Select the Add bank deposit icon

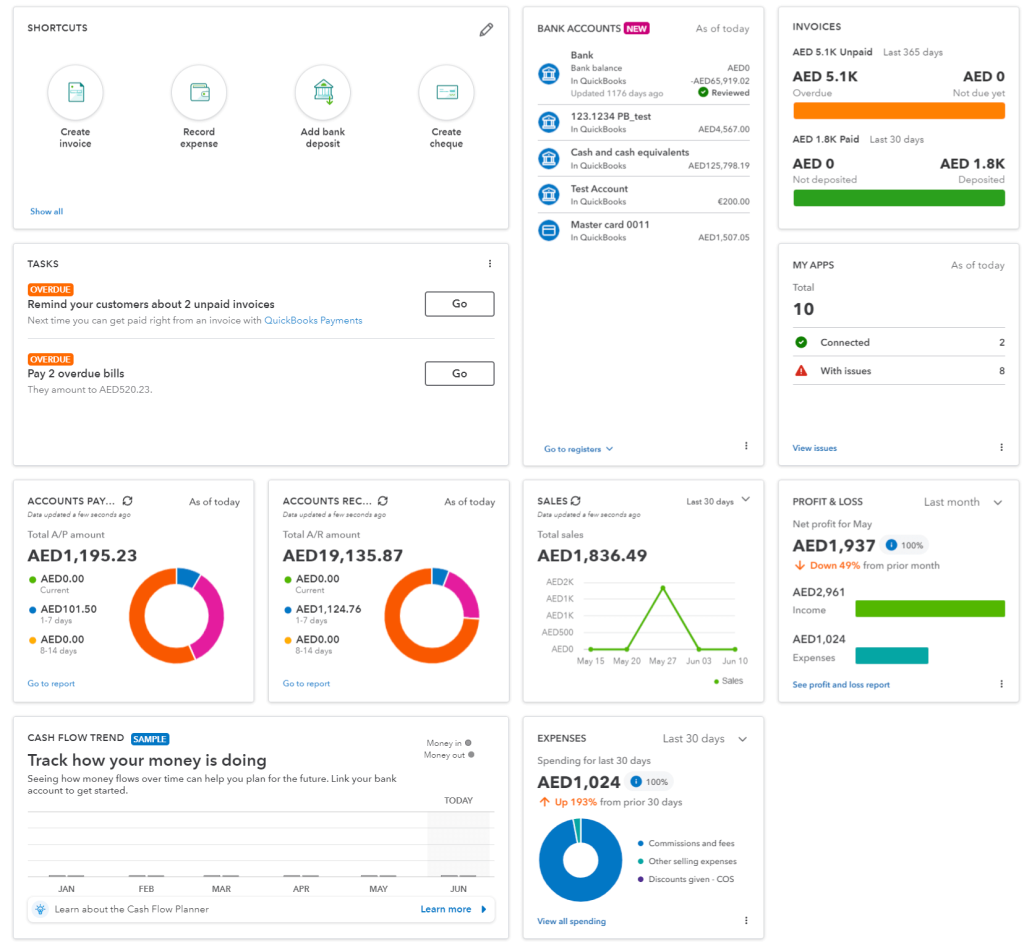coord(323,93)
